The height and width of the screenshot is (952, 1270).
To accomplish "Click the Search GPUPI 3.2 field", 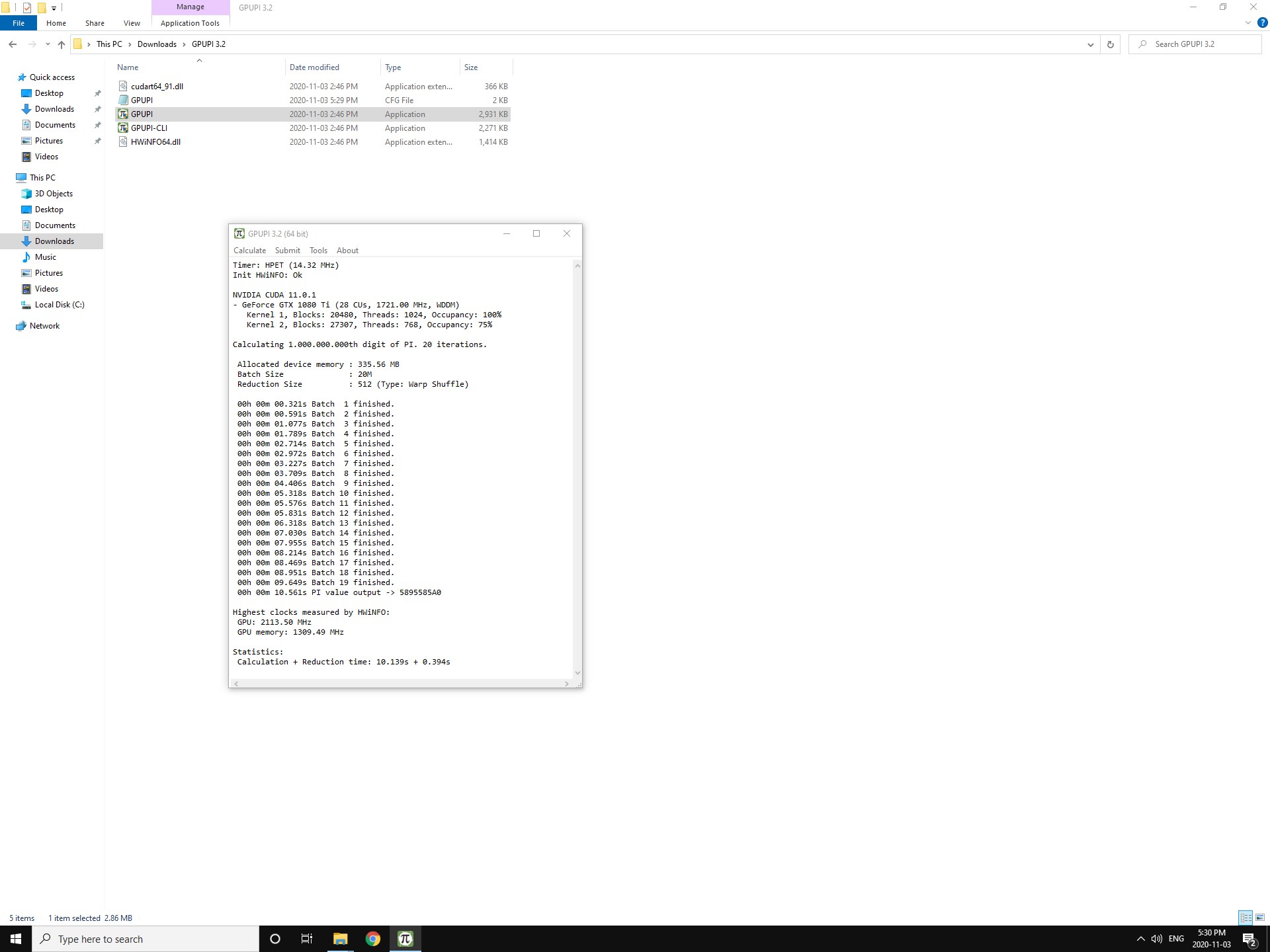I will coord(1195,44).
